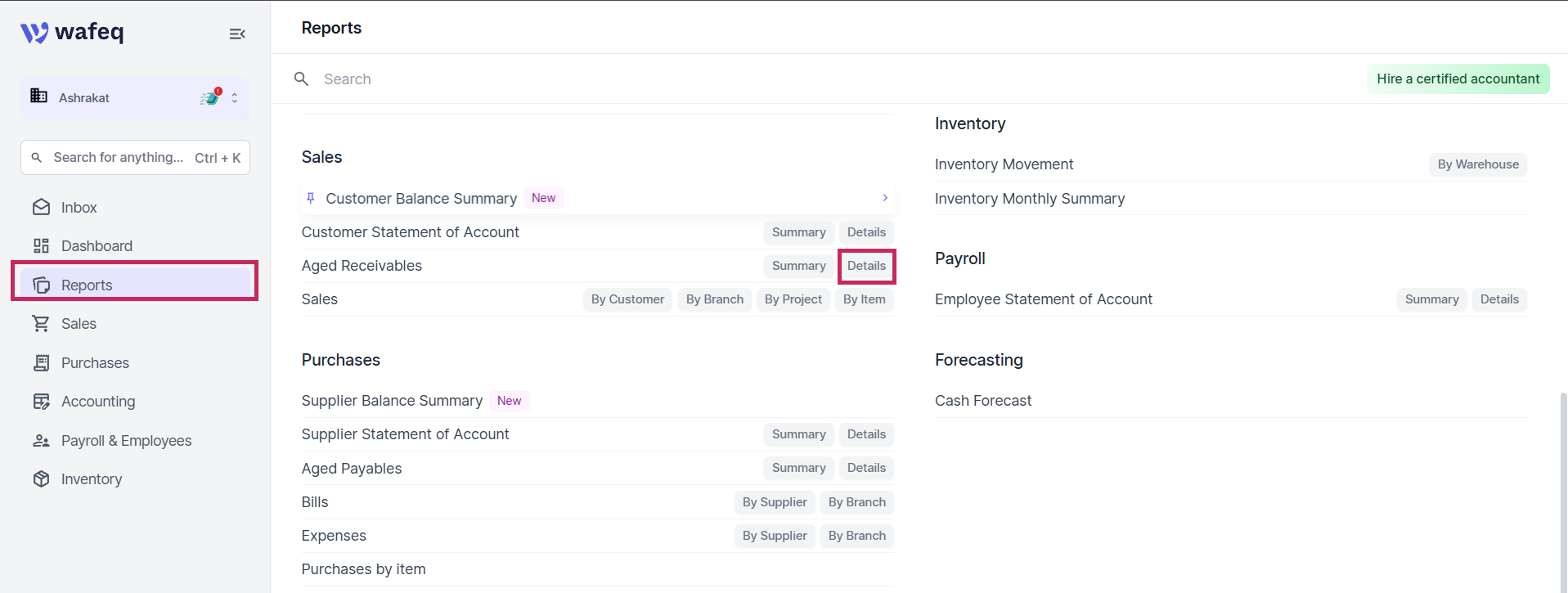Click the vertical scrollbar on right edge

(x=1563, y=491)
